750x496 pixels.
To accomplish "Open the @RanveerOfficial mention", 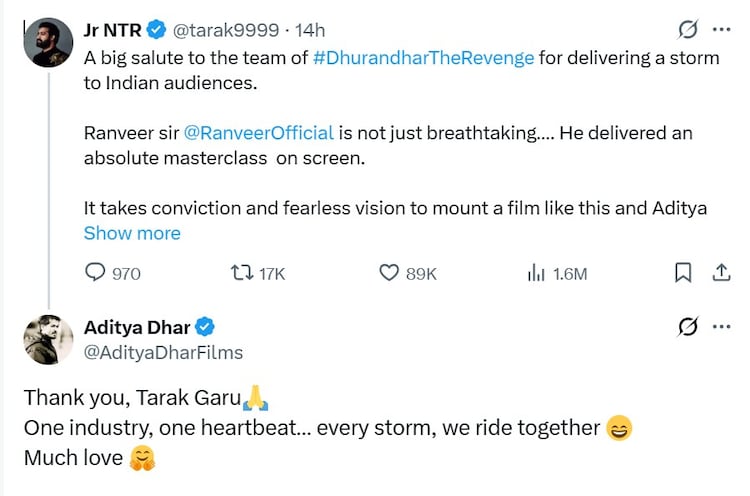I will pyautogui.click(x=259, y=133).
